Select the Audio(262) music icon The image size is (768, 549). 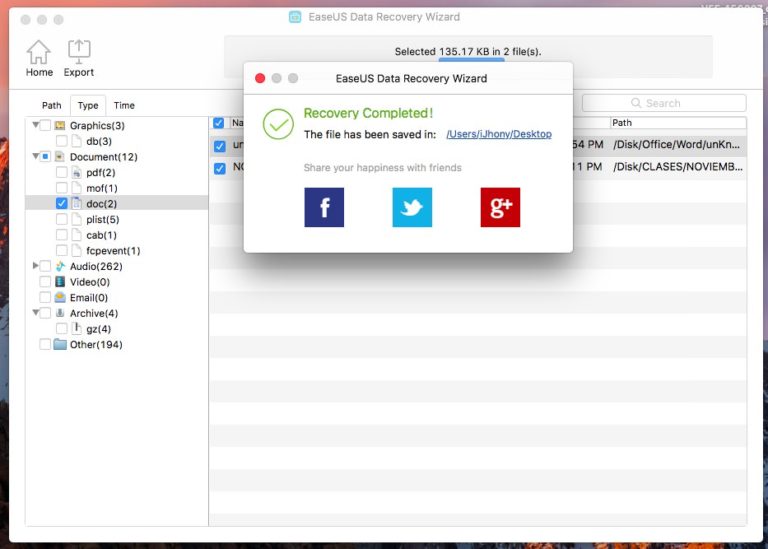pyautogui.click(x=60, y=266)
